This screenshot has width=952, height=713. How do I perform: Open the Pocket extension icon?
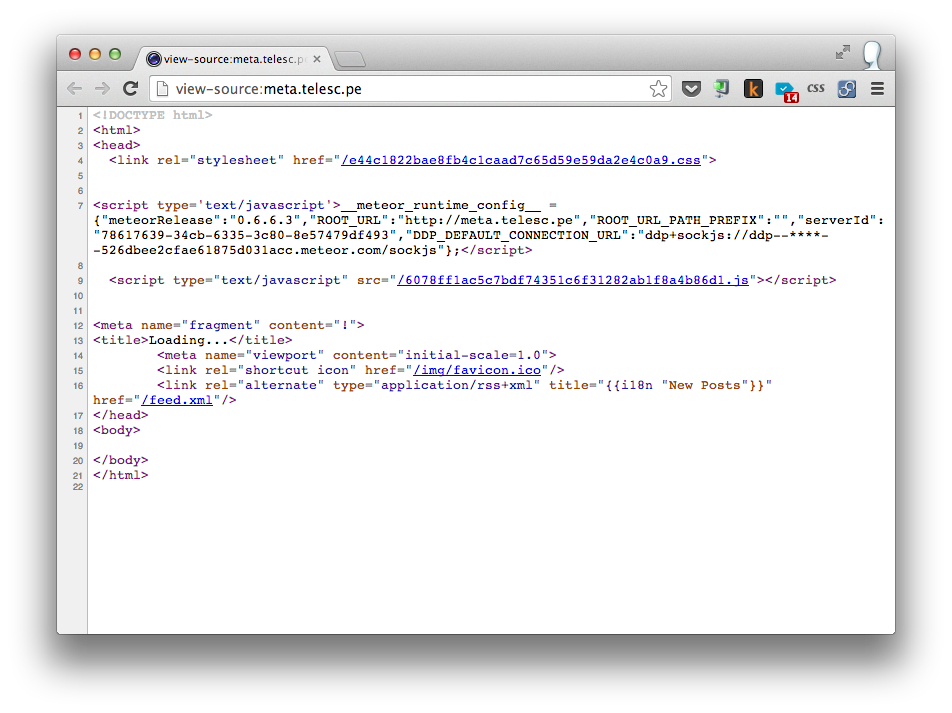[x=691, y=89]
